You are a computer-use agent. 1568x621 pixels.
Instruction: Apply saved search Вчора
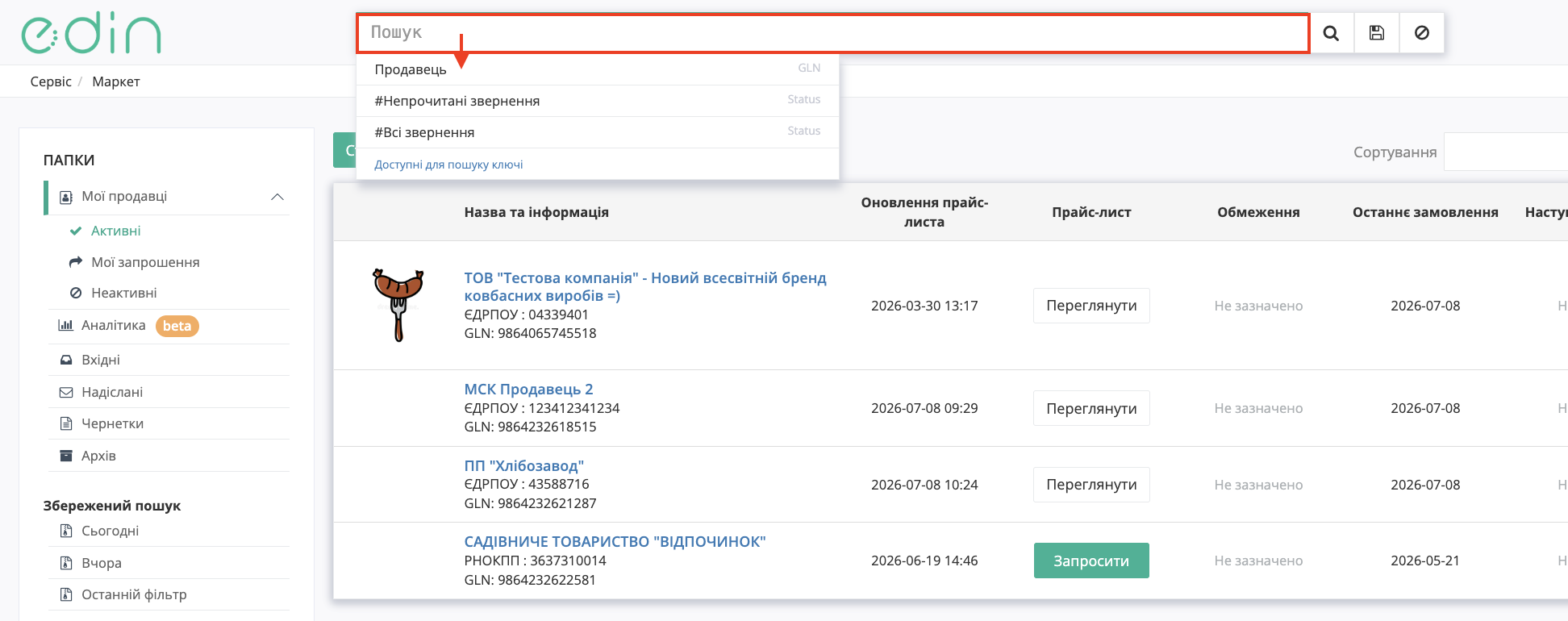click(x=102, y=563)
